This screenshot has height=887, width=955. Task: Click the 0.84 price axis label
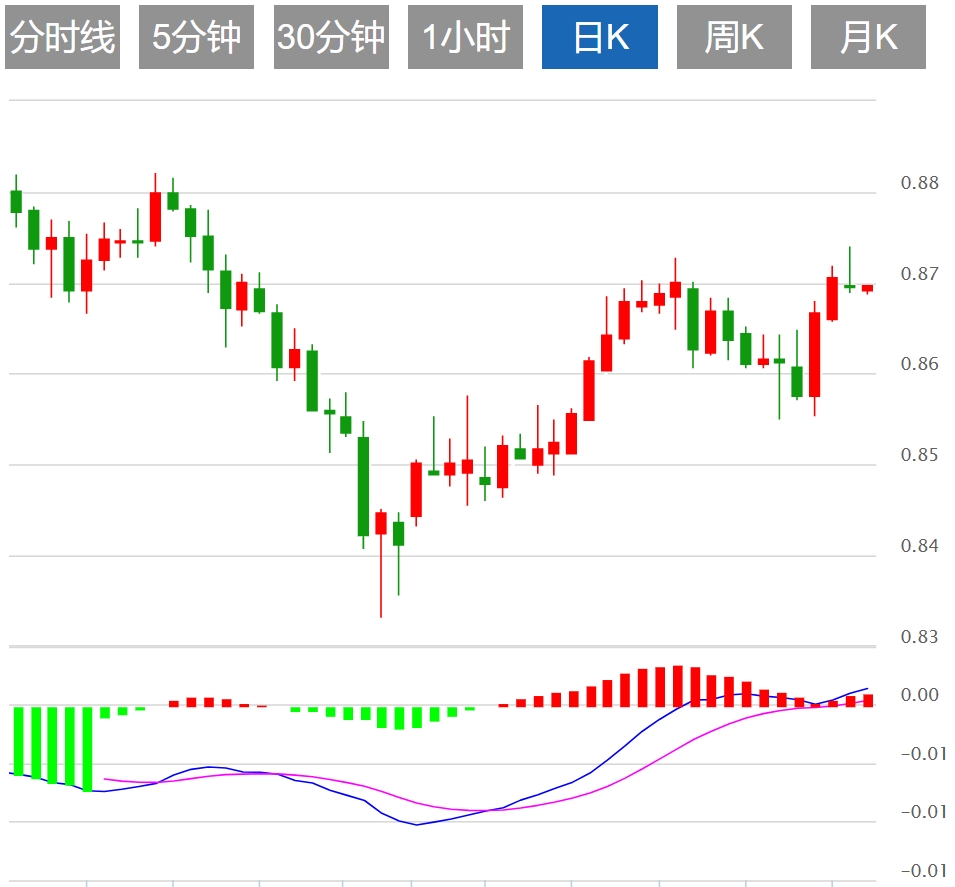919,546
